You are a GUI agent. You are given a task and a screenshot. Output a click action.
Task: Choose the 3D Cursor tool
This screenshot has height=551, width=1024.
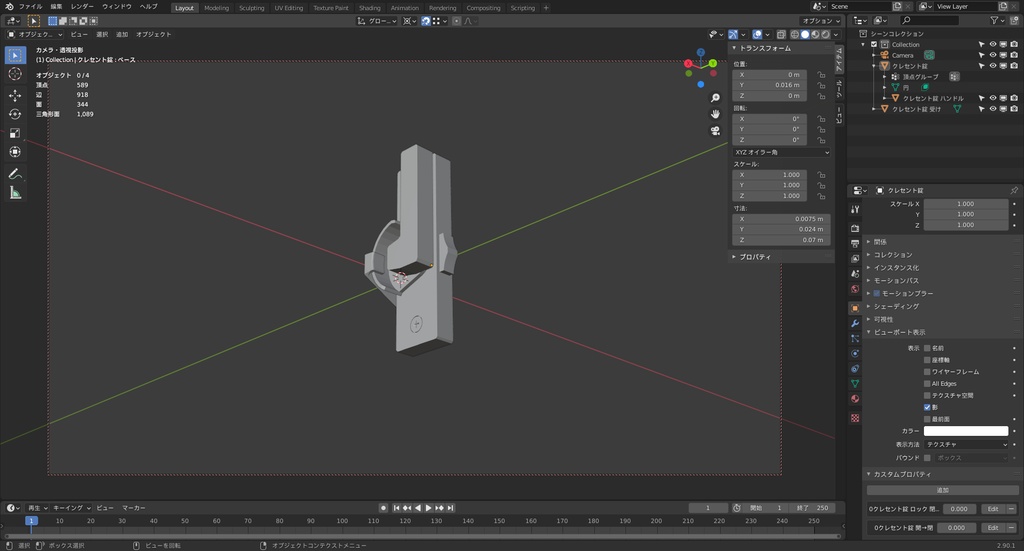pos(15,74)
